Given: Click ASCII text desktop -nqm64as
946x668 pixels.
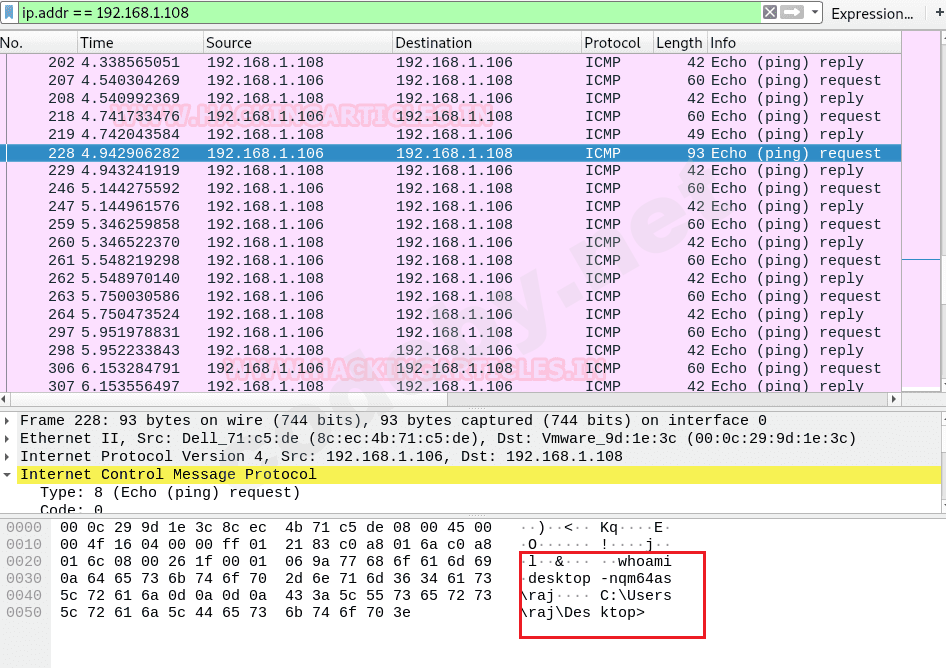Looking at the screenshot, I should 600,578.
